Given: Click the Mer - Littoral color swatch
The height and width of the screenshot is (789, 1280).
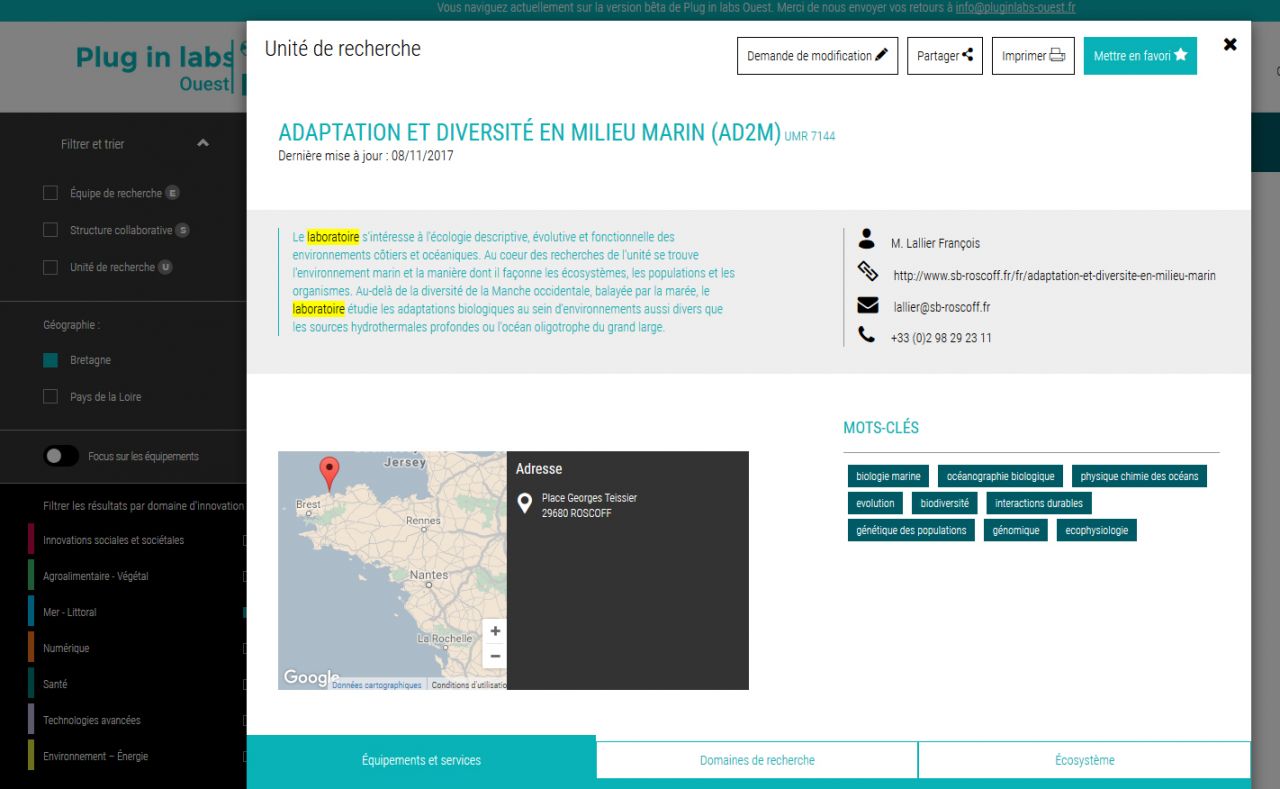Looking at the screenshot, I should [x=32, y=612].
